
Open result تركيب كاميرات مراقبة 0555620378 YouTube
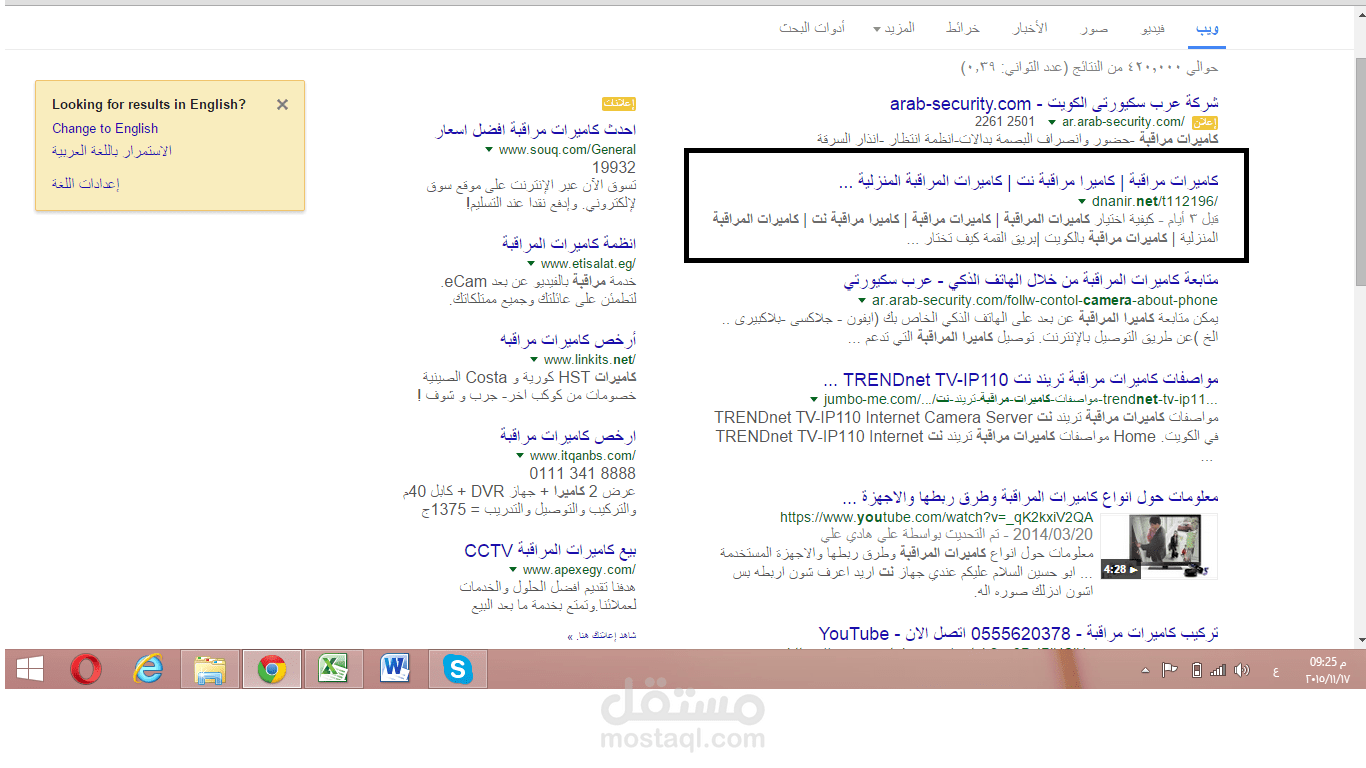[x=1018, y=634]
